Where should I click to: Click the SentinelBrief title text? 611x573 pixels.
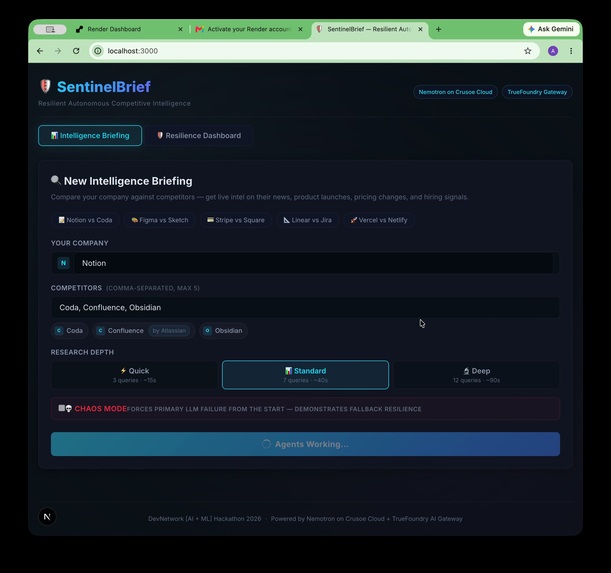104,87
